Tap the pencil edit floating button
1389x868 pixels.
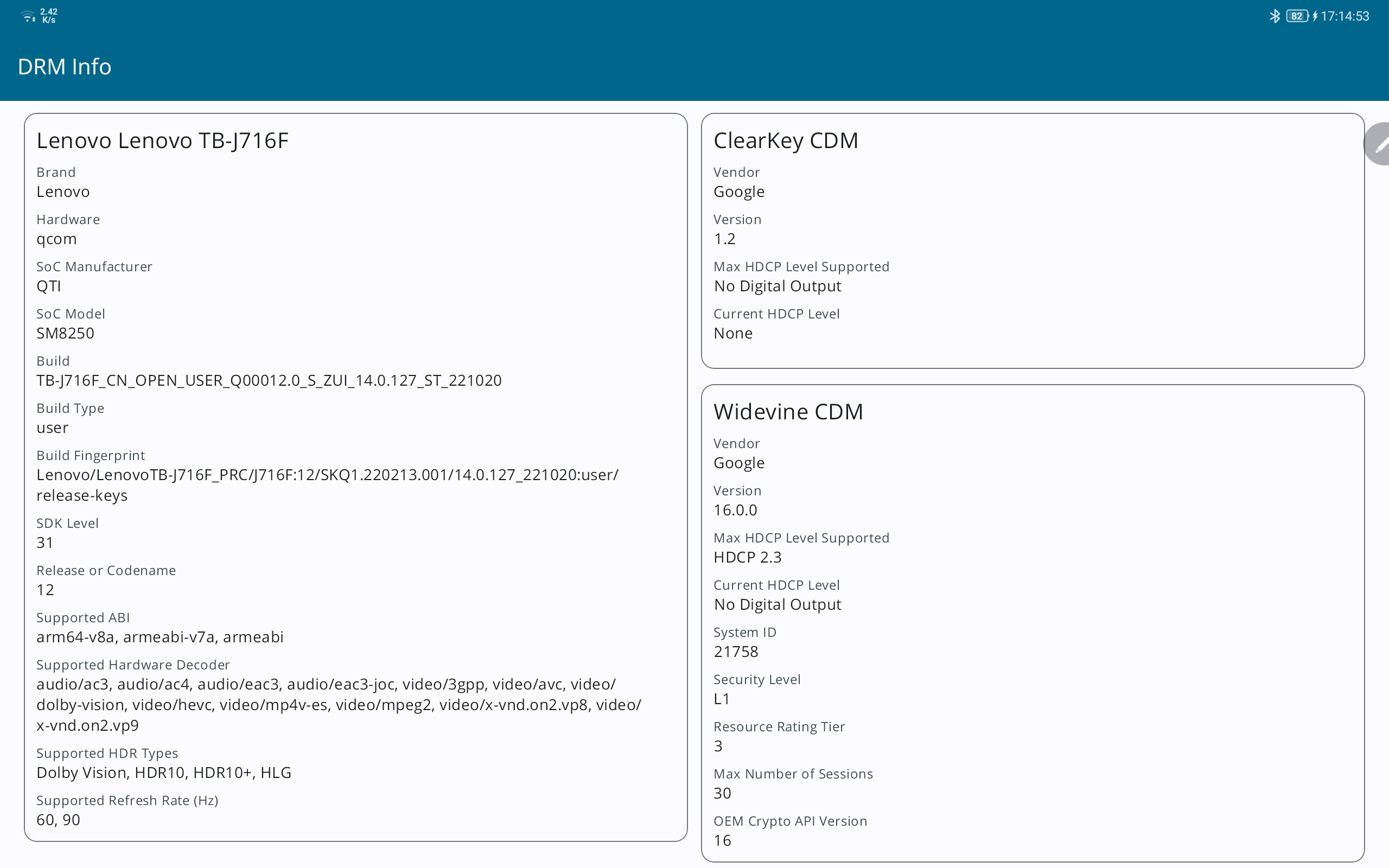(x=1378, y=144)
